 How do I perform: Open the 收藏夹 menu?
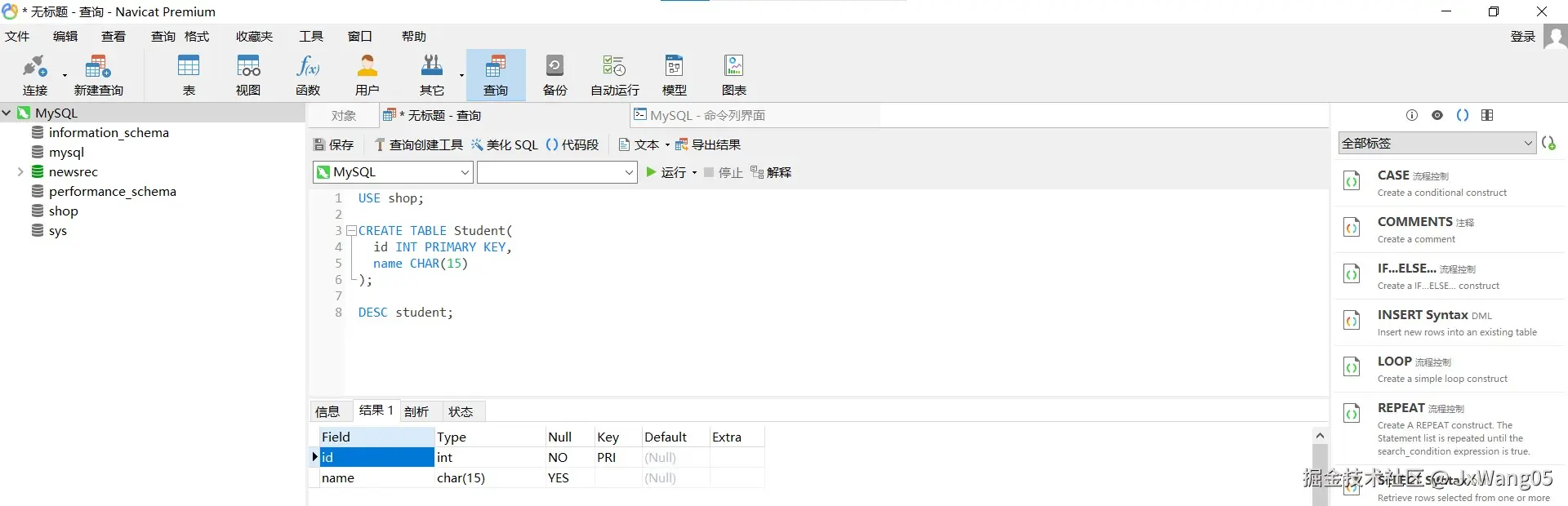click(254, 37)
